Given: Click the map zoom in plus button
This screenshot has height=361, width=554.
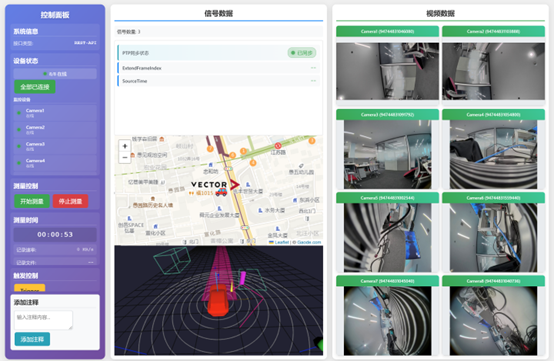Looking at the screenshot, I should [125, 146].
